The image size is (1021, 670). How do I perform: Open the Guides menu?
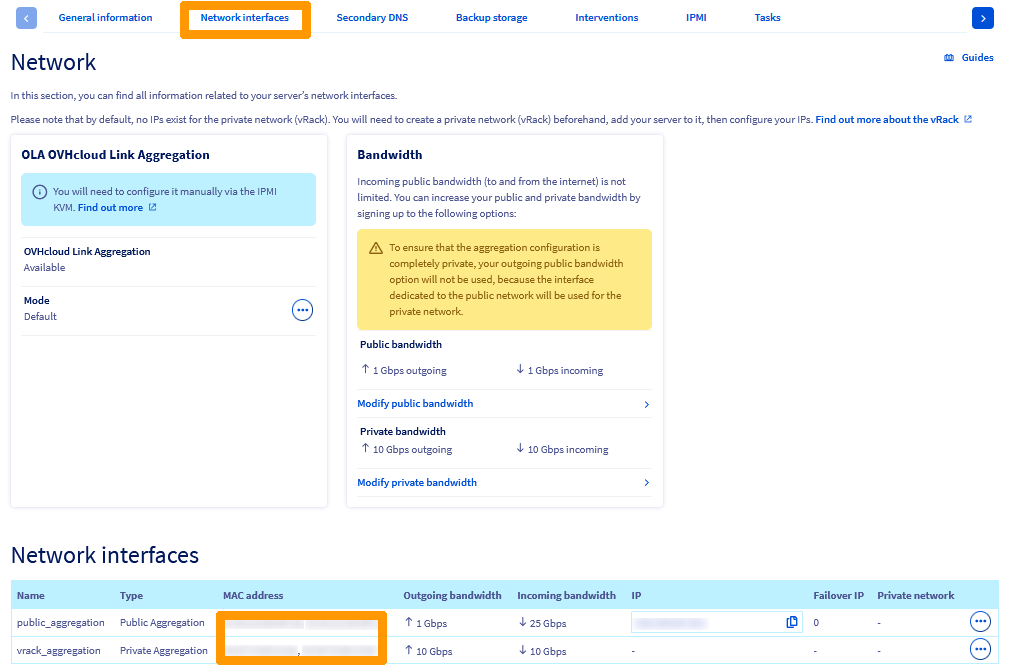(967, 57)
